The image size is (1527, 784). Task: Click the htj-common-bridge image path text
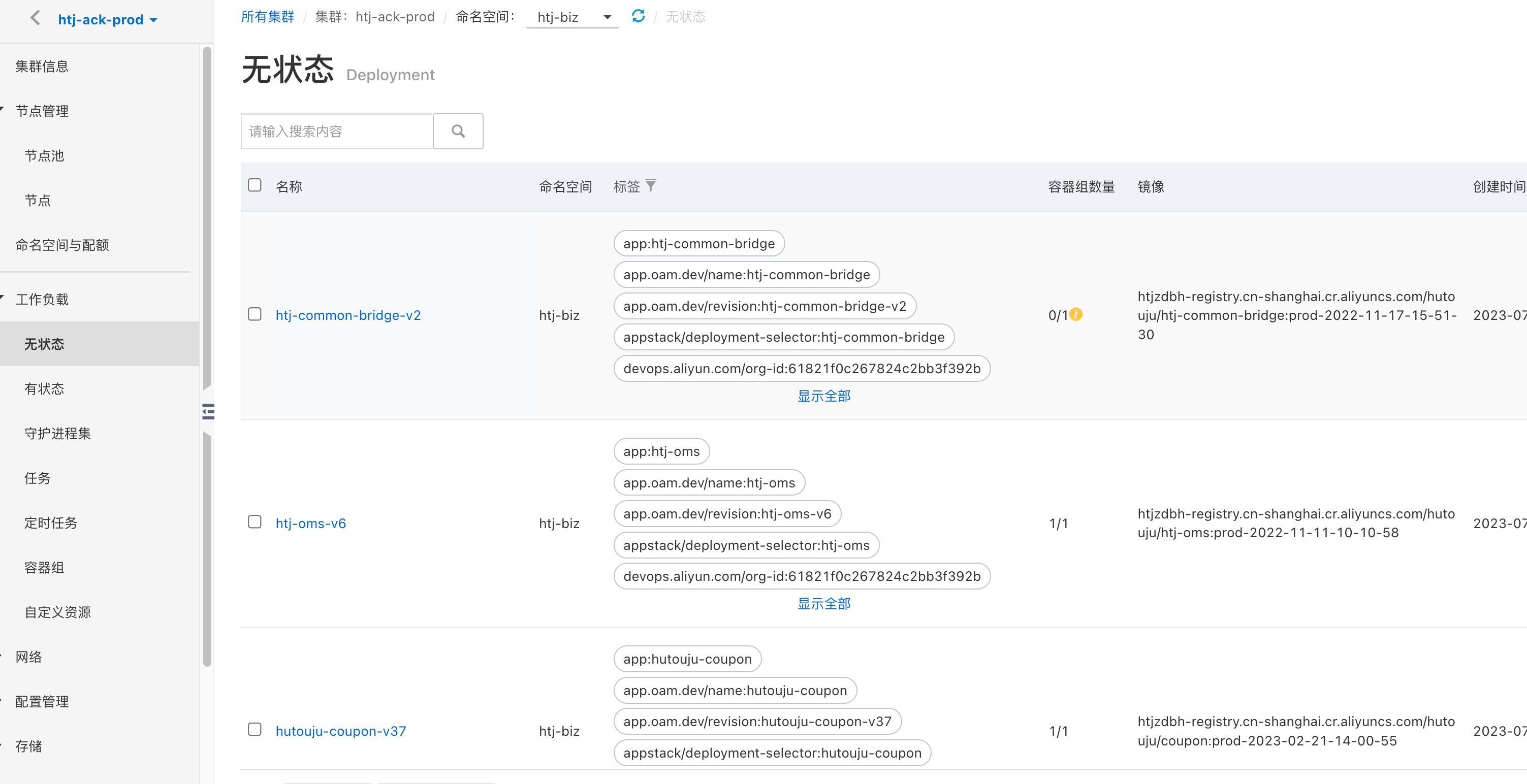click(1297, 315)
